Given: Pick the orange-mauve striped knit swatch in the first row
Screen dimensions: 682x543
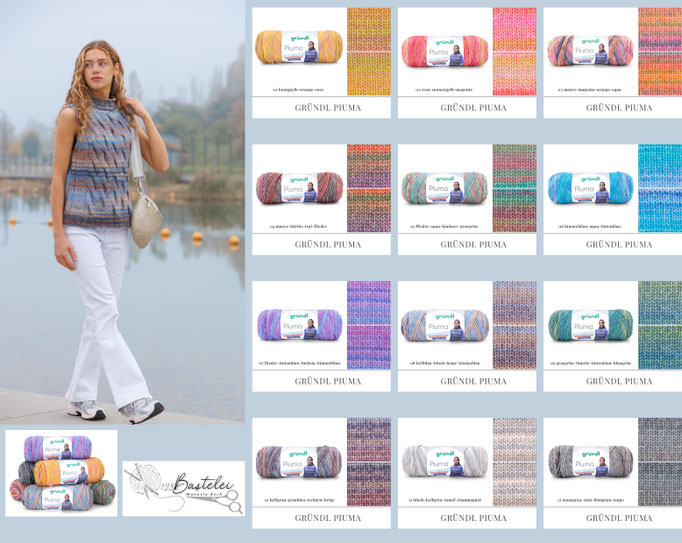Looking at the screenshot, I should 660,51.
